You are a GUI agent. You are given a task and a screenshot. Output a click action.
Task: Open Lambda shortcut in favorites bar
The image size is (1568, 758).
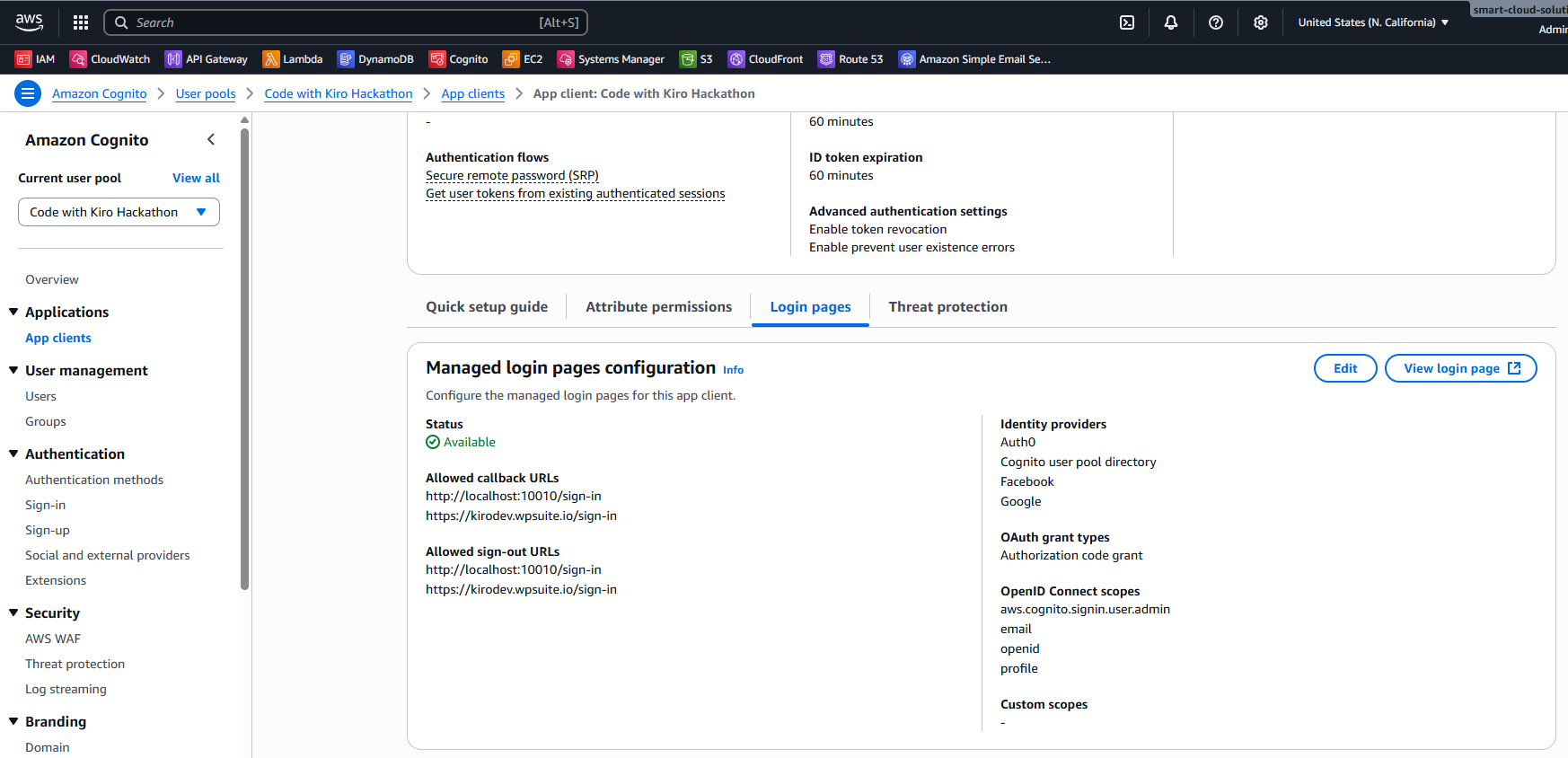coord(293,59)
